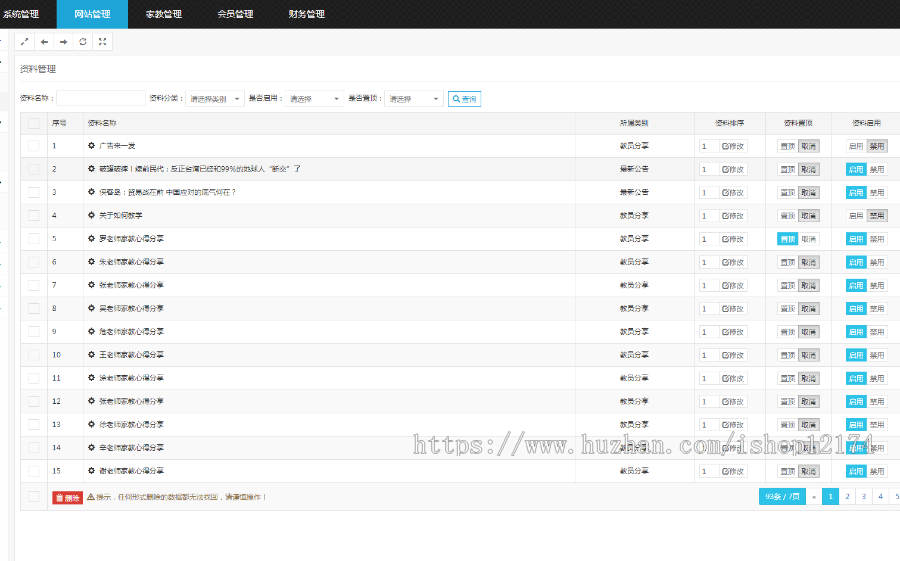Click the sort number field in row 2
The width and height of the screenshot is (900, 561).
coord(709,169)
